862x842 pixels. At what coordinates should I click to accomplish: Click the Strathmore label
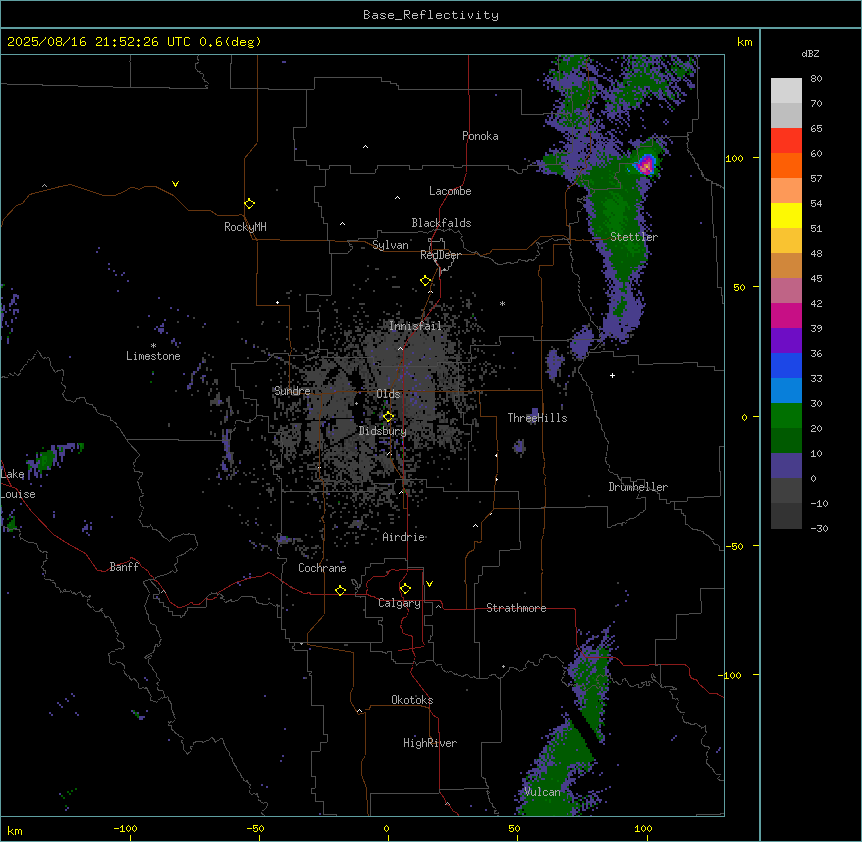click(516, 608)
